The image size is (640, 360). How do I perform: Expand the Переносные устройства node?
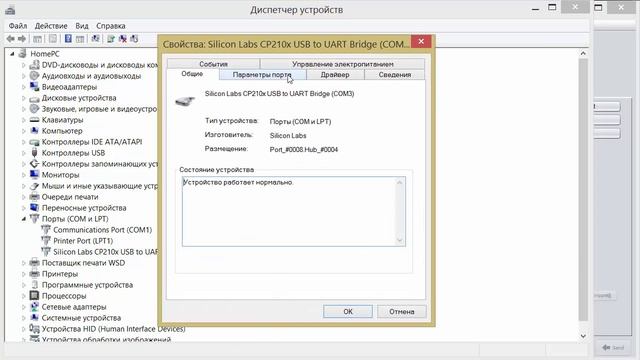coord(24,208)
